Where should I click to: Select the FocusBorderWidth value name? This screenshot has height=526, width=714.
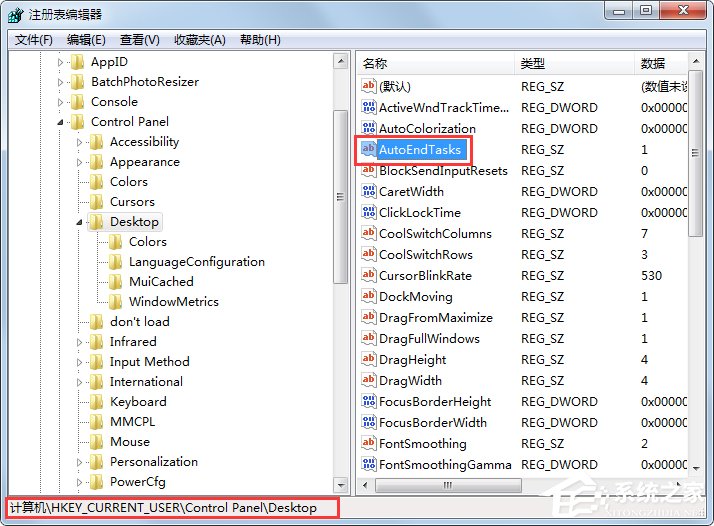pos(433,423)
